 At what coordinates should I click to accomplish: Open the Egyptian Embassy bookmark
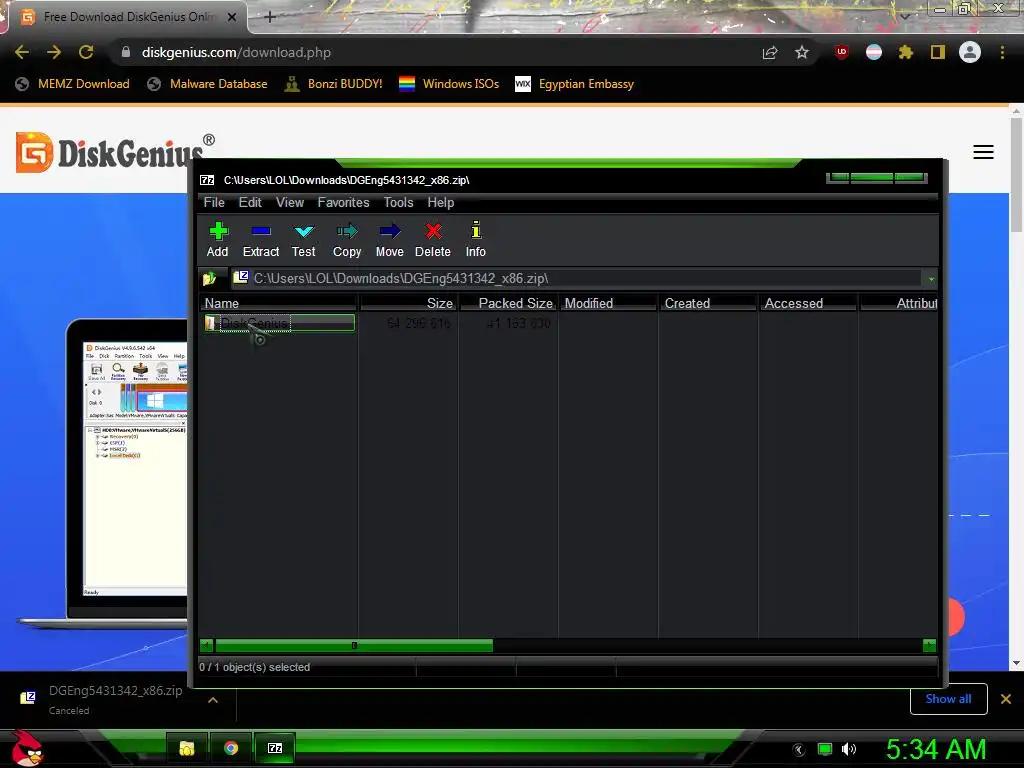click(x=575, y=84)
